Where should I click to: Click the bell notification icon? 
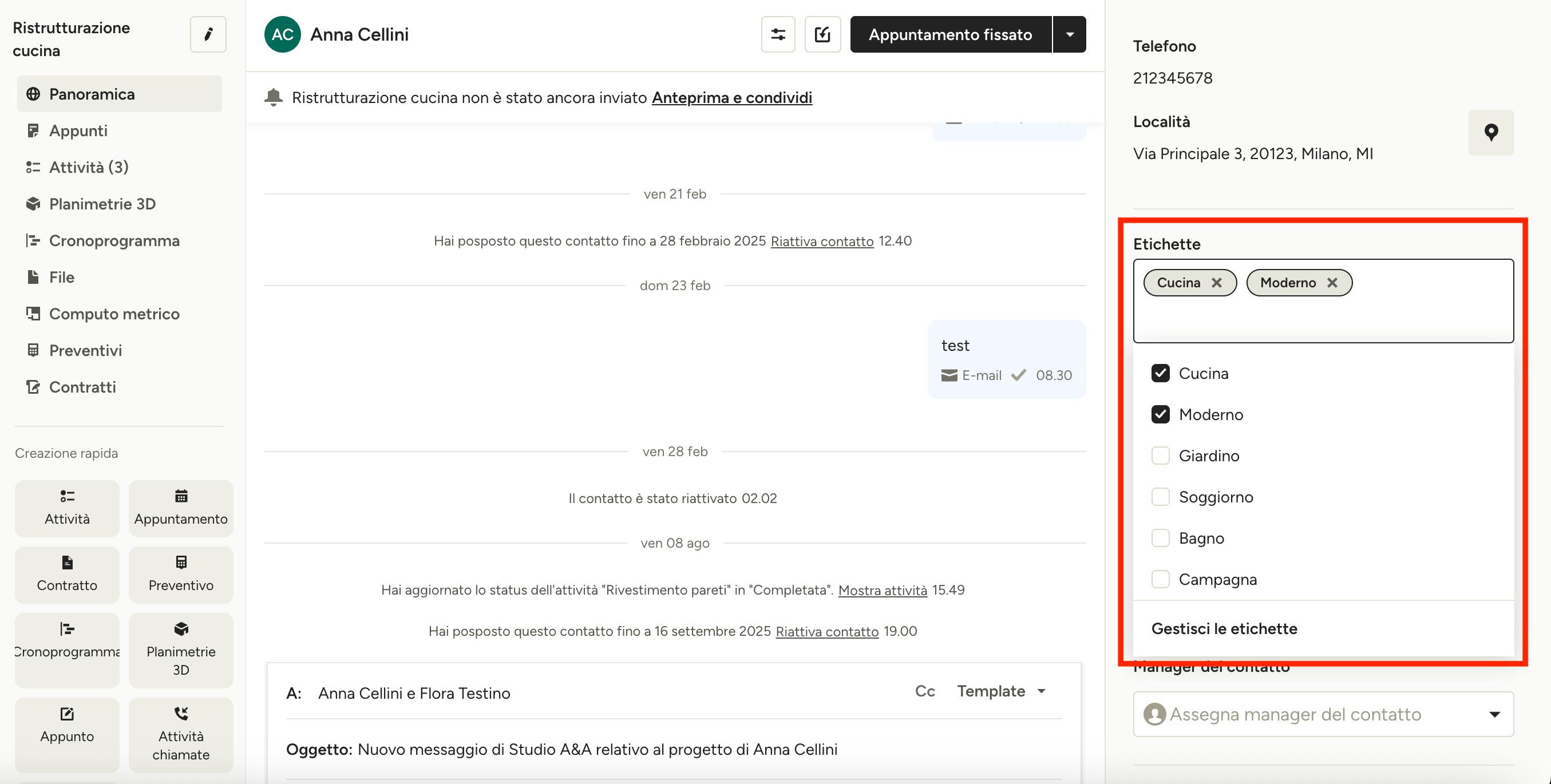(x=274, y=97)
